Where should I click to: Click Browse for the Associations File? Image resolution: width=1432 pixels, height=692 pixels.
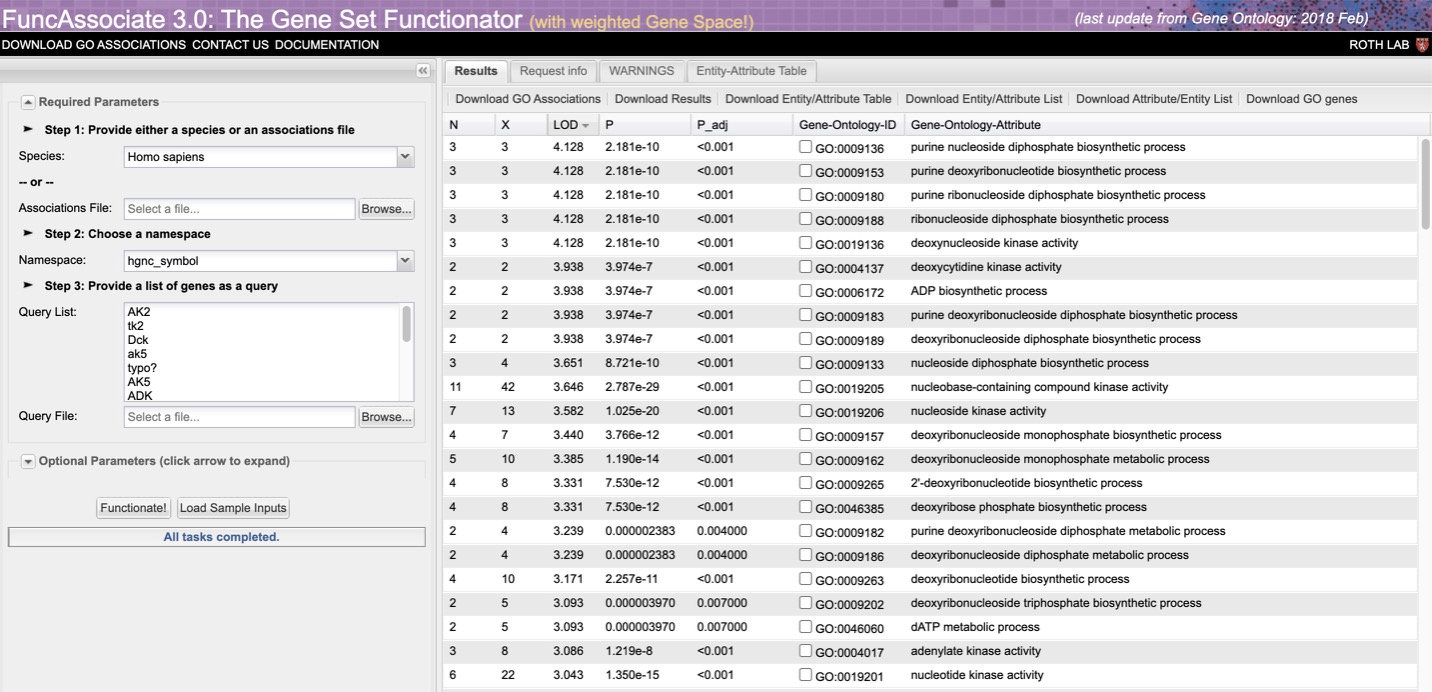pyautogui.click(x=386, y=209)
